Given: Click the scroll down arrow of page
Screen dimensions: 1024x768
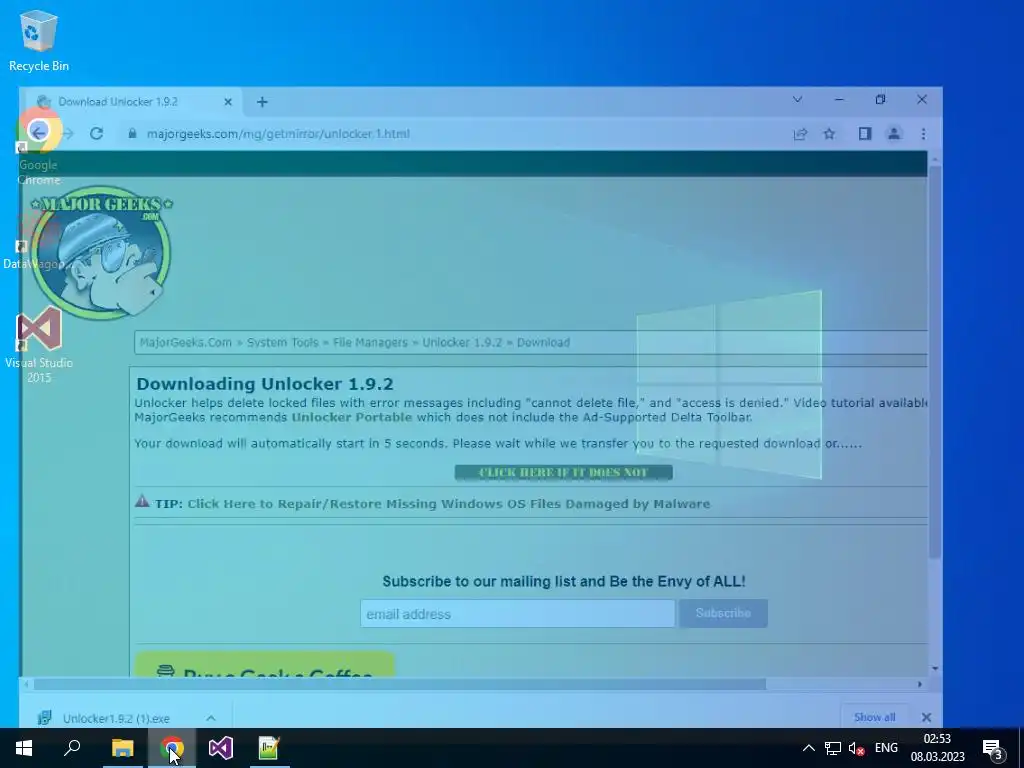Looking at the screenshot, I should [935, 668].
